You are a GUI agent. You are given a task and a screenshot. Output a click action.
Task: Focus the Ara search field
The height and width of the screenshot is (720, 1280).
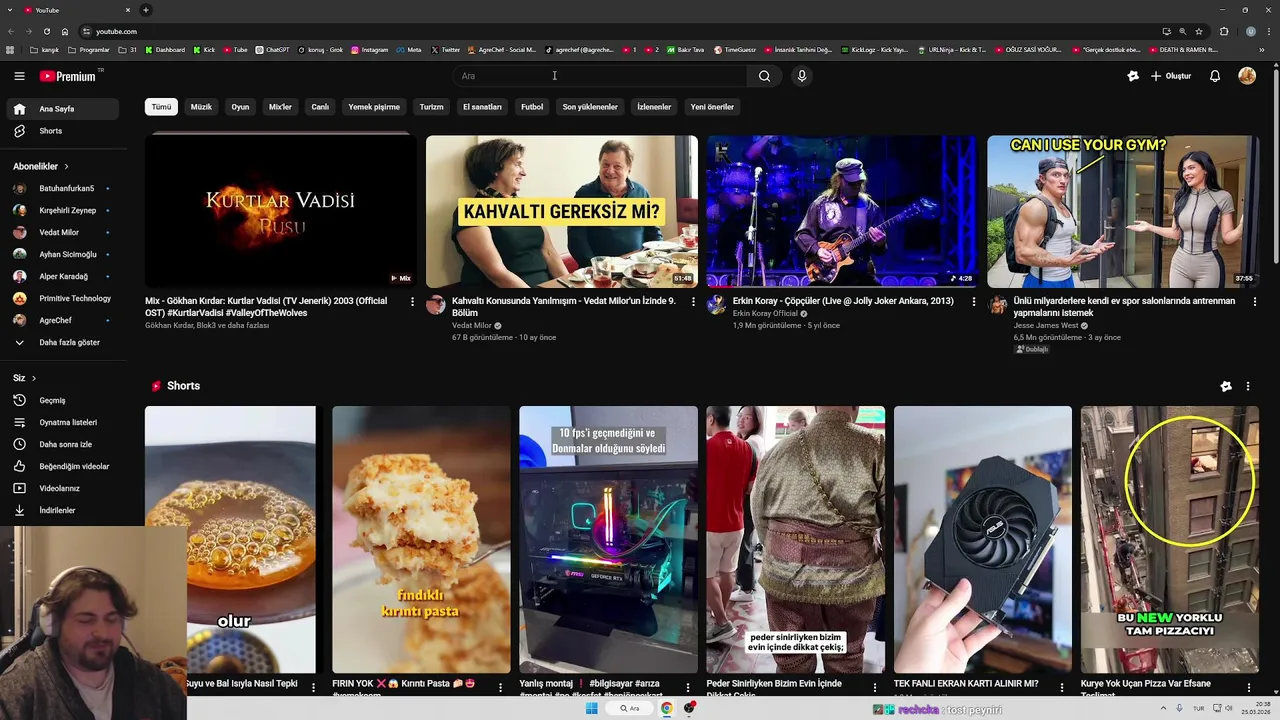coord(598,76)
